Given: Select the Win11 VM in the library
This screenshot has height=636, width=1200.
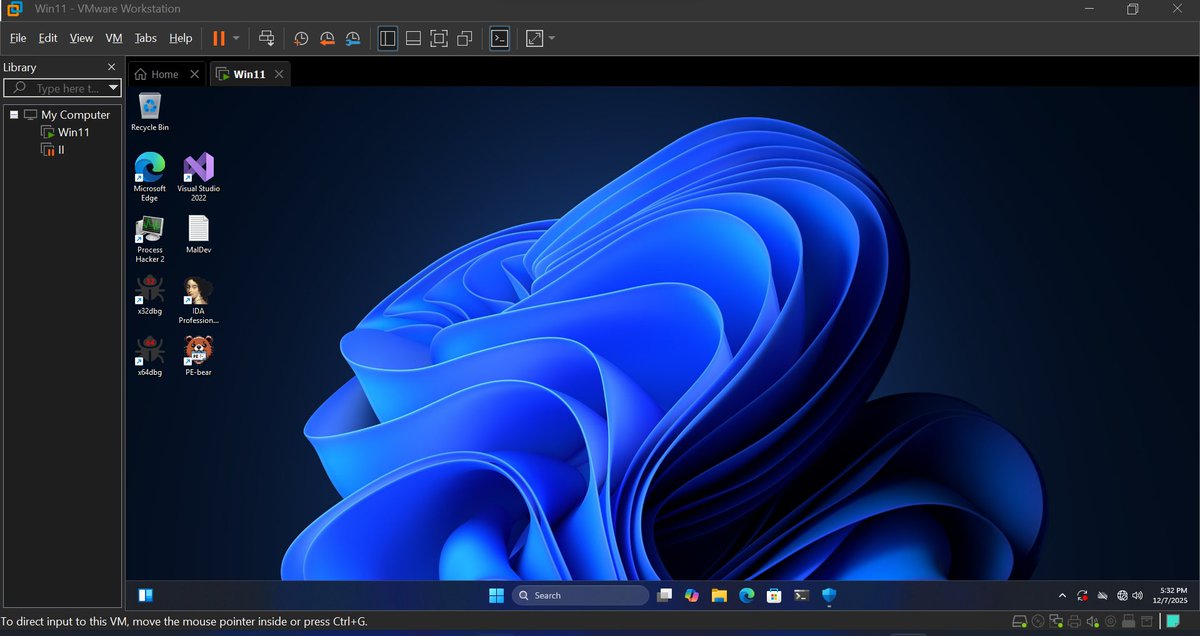Looking at the screenshot, I should click(65, 132).
